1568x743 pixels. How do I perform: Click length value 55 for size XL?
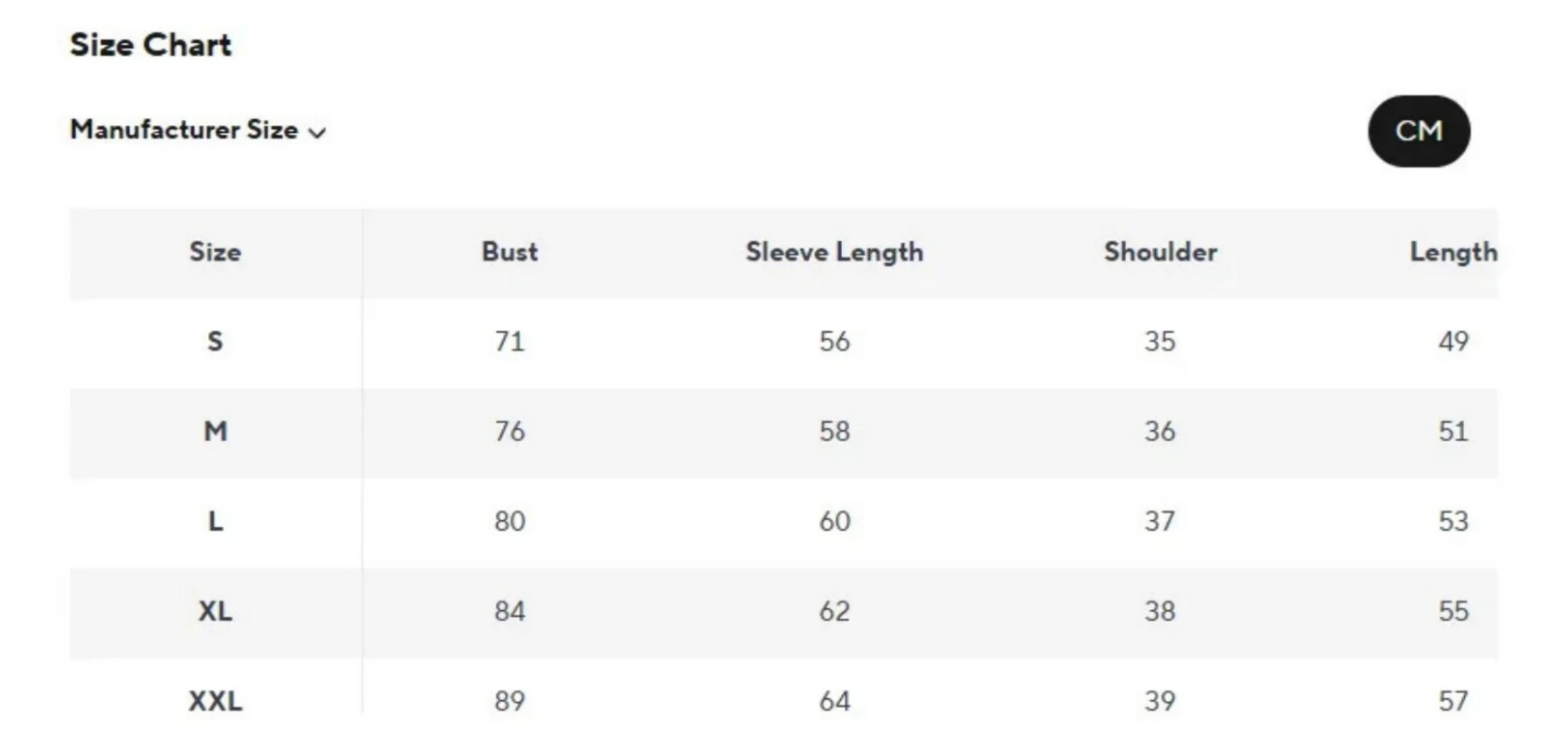[1454, 611]
